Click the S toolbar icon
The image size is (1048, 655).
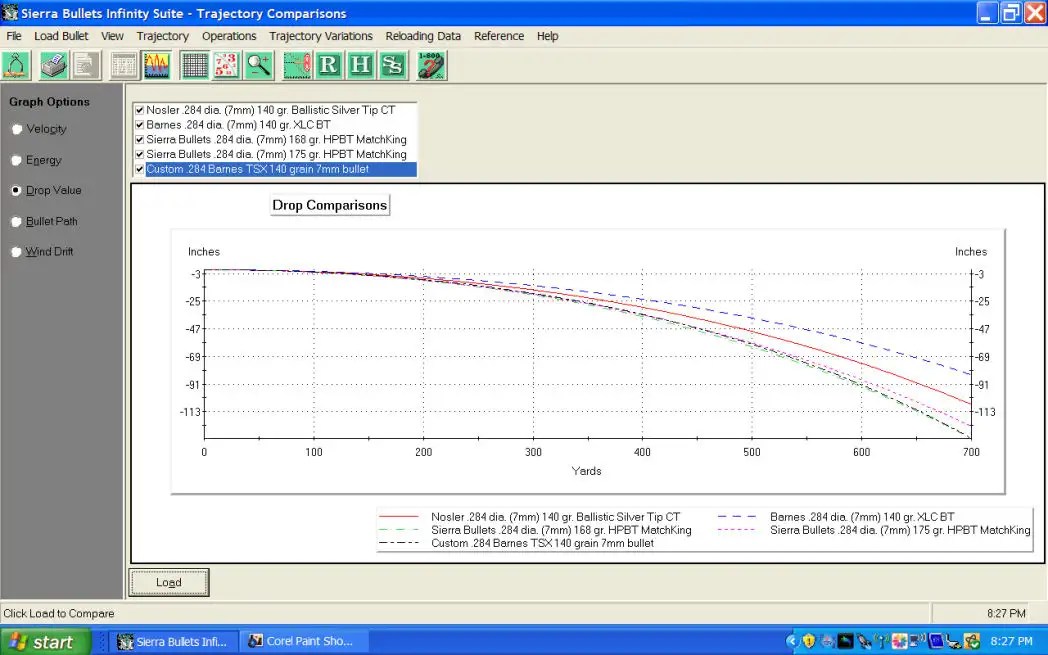393,66
